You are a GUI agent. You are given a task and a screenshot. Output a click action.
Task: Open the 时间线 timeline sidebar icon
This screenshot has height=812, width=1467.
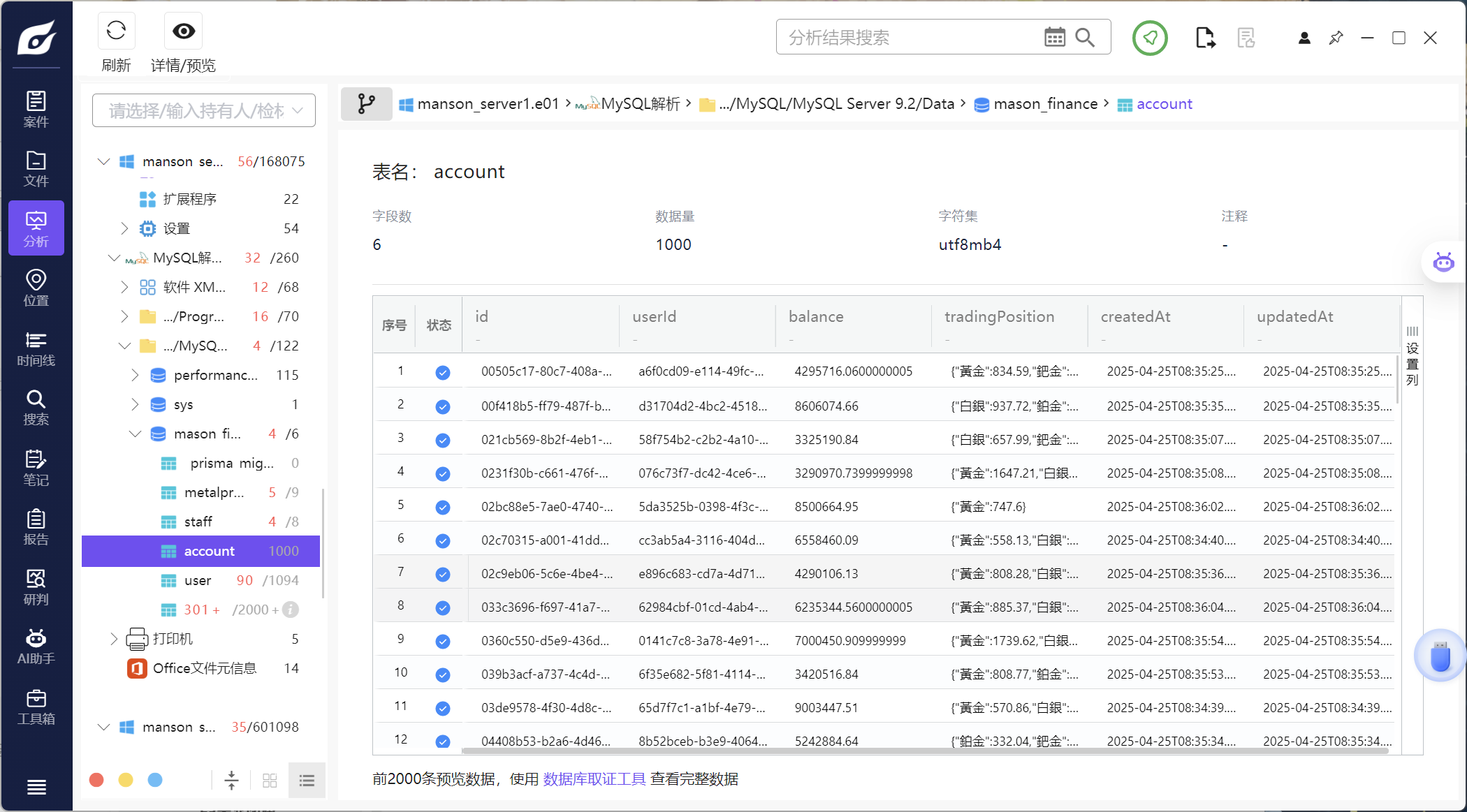pyautogui.click(x=36, y=348)
